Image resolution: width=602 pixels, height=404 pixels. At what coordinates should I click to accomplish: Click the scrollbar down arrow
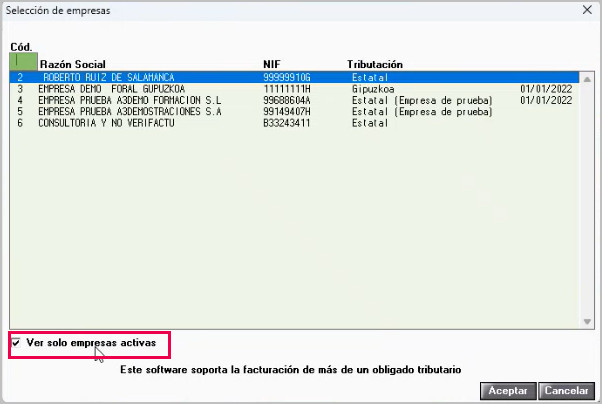point(587,321)
